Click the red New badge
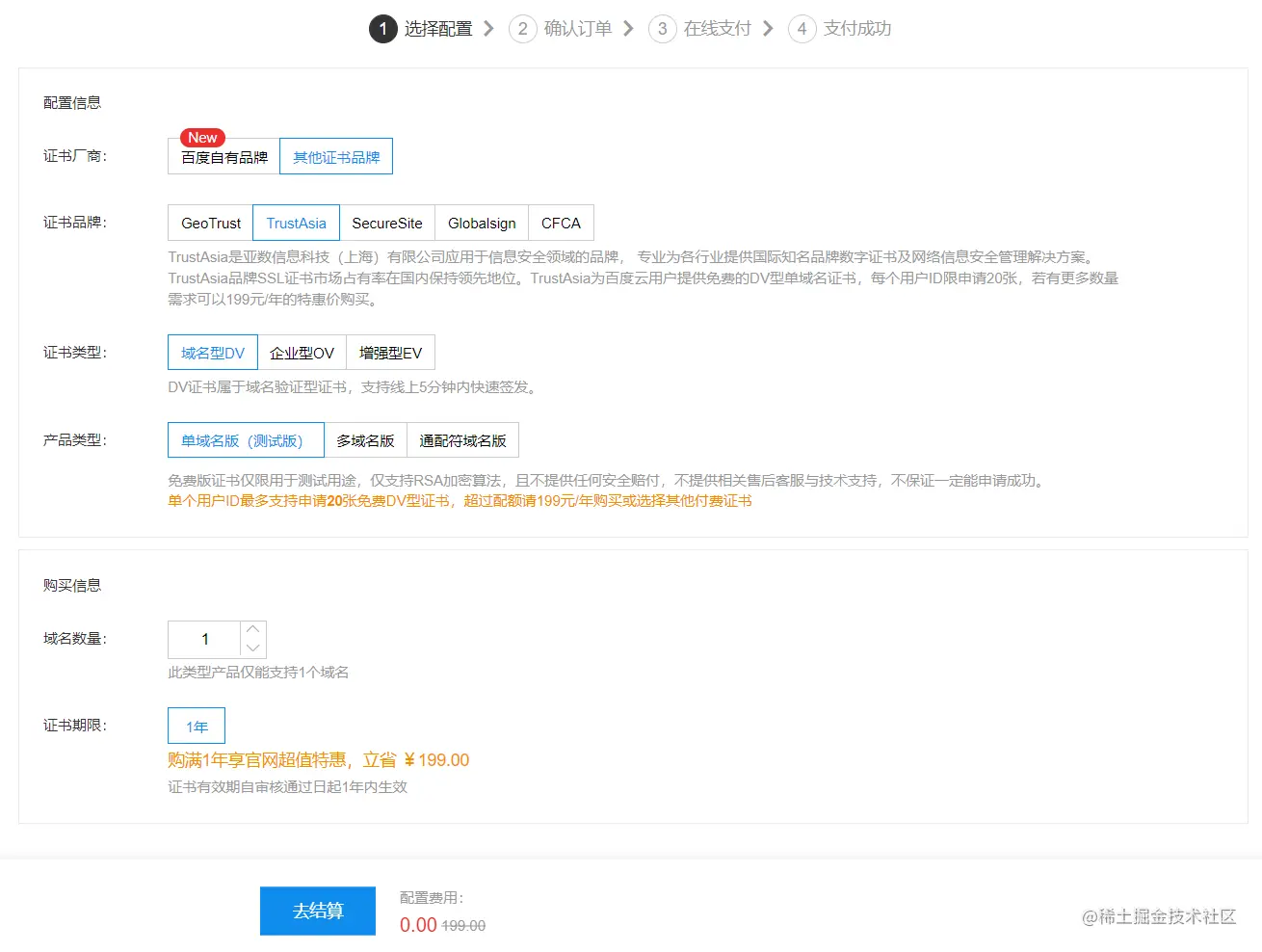The height and width of the screenshot is (952, 1262). point(202,138)
